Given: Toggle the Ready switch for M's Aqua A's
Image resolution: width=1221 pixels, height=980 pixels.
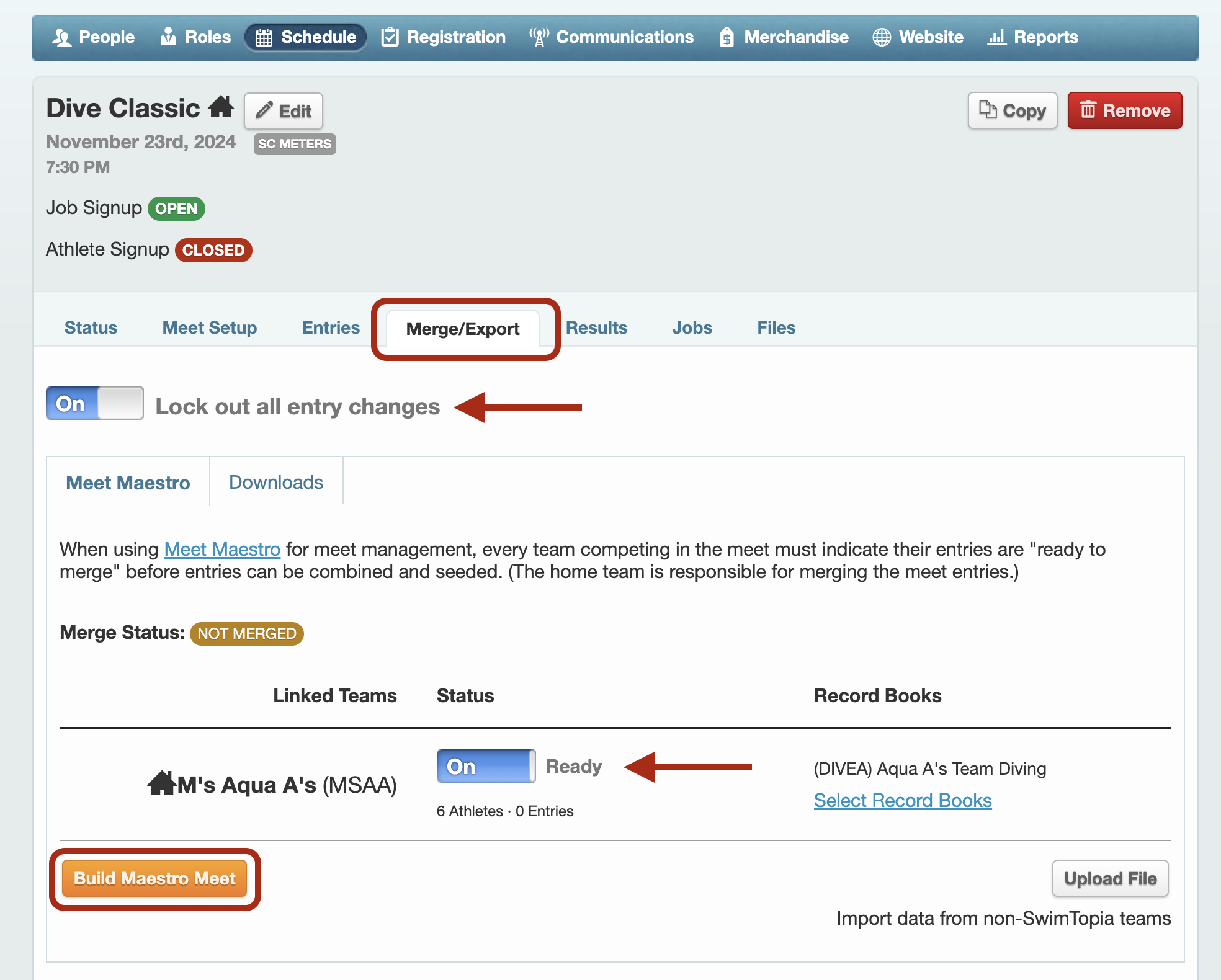Looking at the screenshot, I should click(x=486, y=766).
